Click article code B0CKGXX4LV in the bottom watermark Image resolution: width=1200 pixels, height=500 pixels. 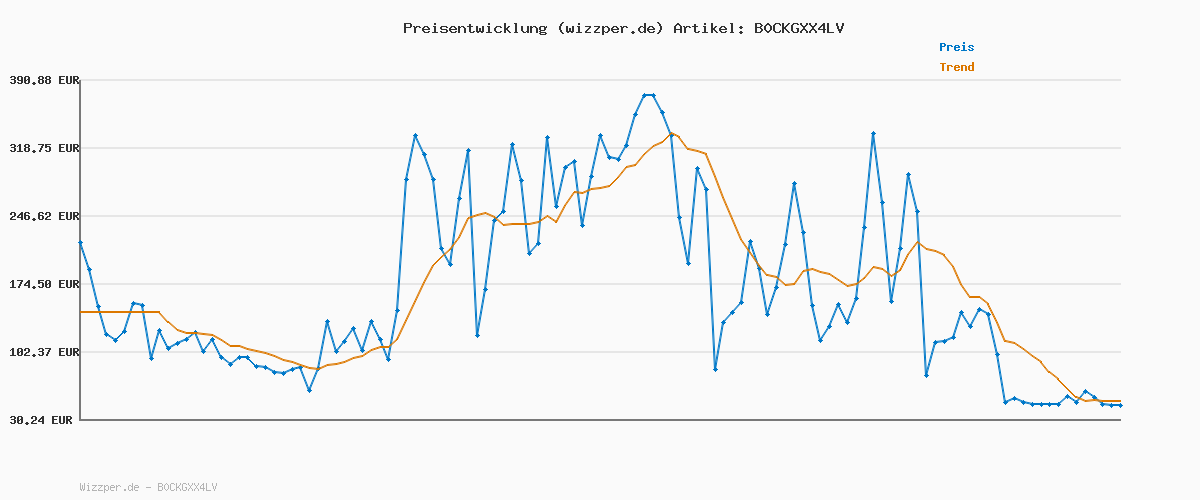[187, 487]
